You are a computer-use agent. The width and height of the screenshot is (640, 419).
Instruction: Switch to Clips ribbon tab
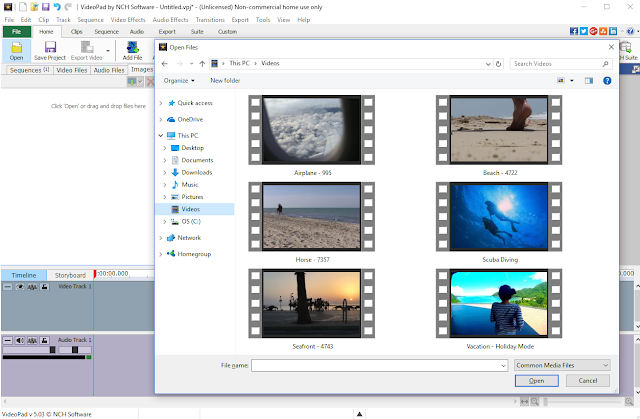click(x=76, y=31)
